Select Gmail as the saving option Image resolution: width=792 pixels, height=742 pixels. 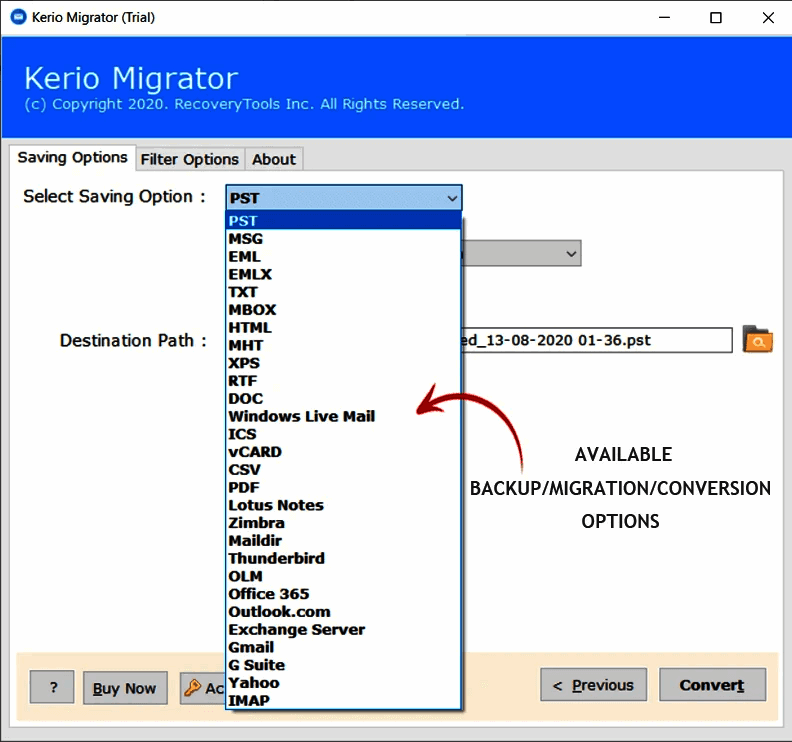(x=251, y=647)
